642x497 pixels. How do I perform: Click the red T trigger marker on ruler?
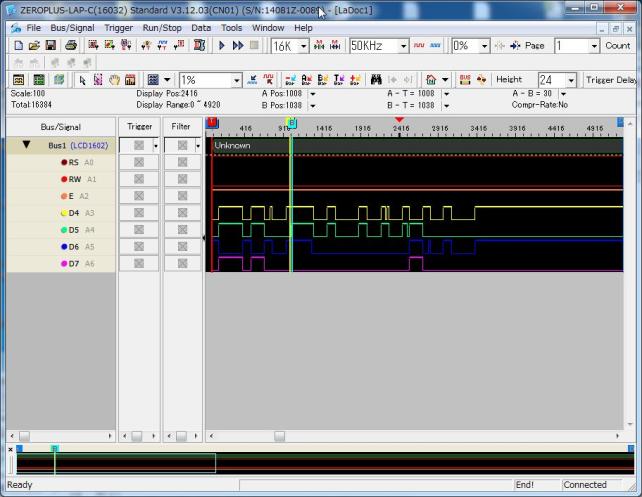coord(212,123)
